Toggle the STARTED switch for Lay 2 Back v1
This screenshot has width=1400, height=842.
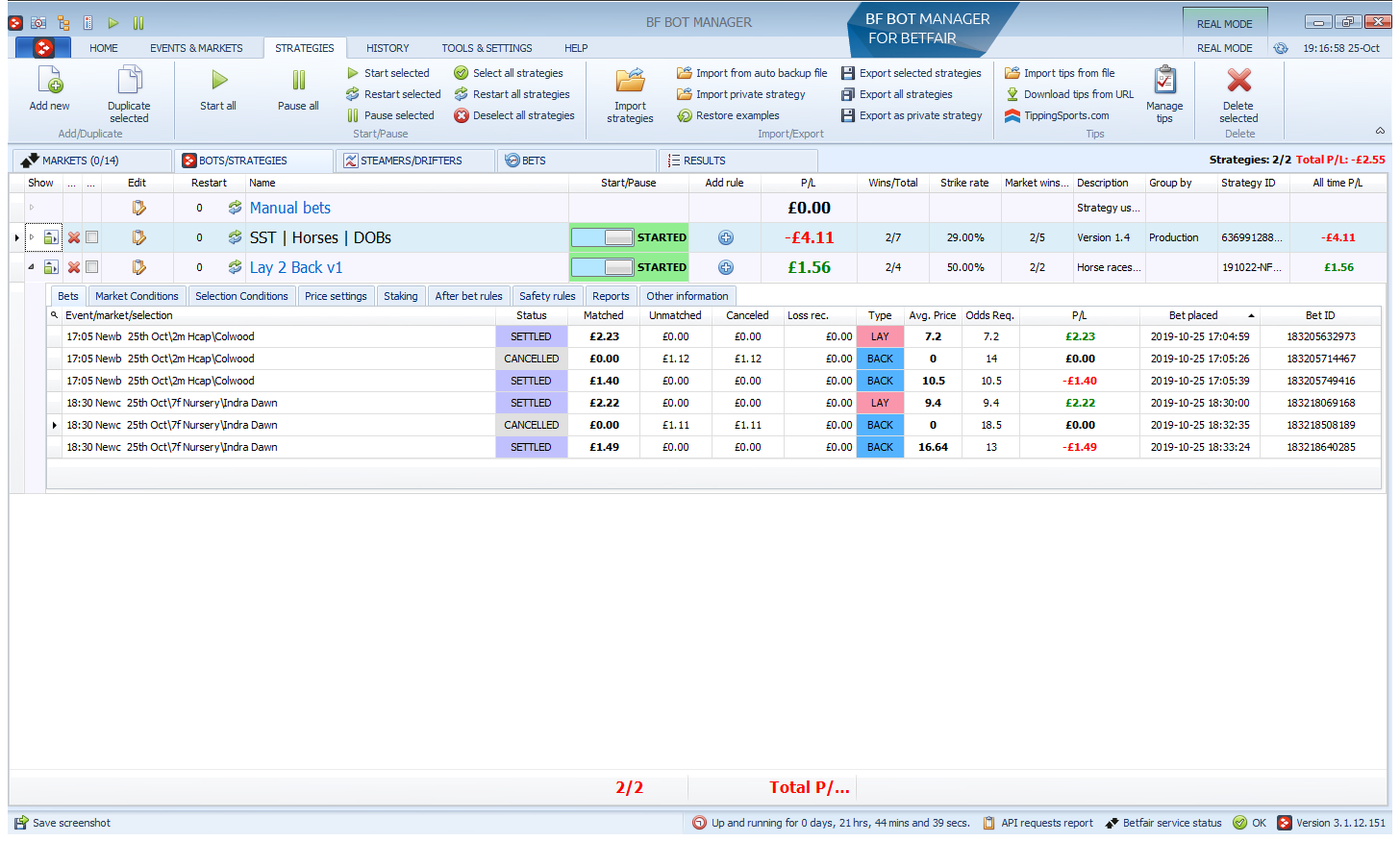603,267
